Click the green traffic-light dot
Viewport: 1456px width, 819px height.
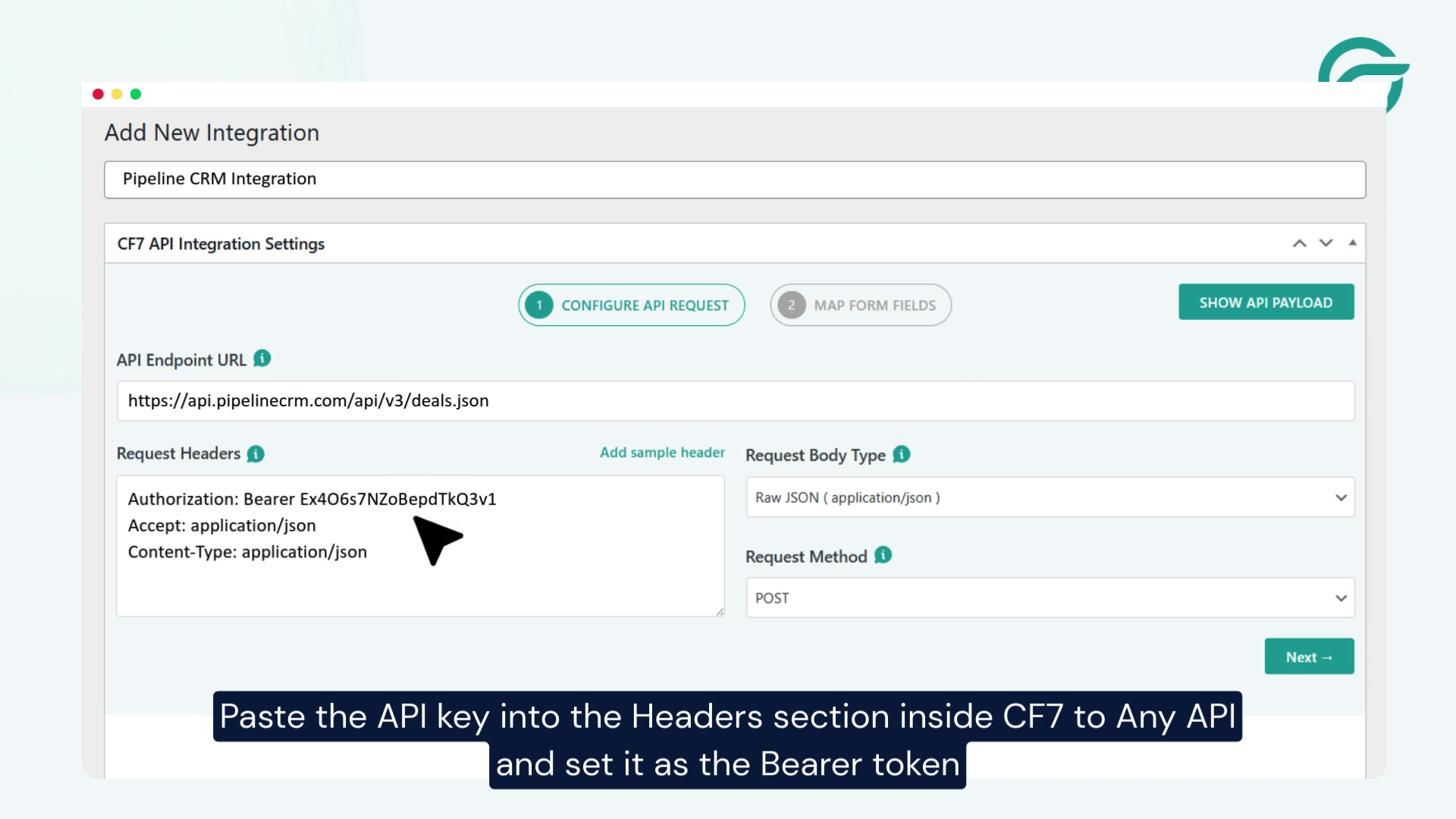click(x=135, y=93)
